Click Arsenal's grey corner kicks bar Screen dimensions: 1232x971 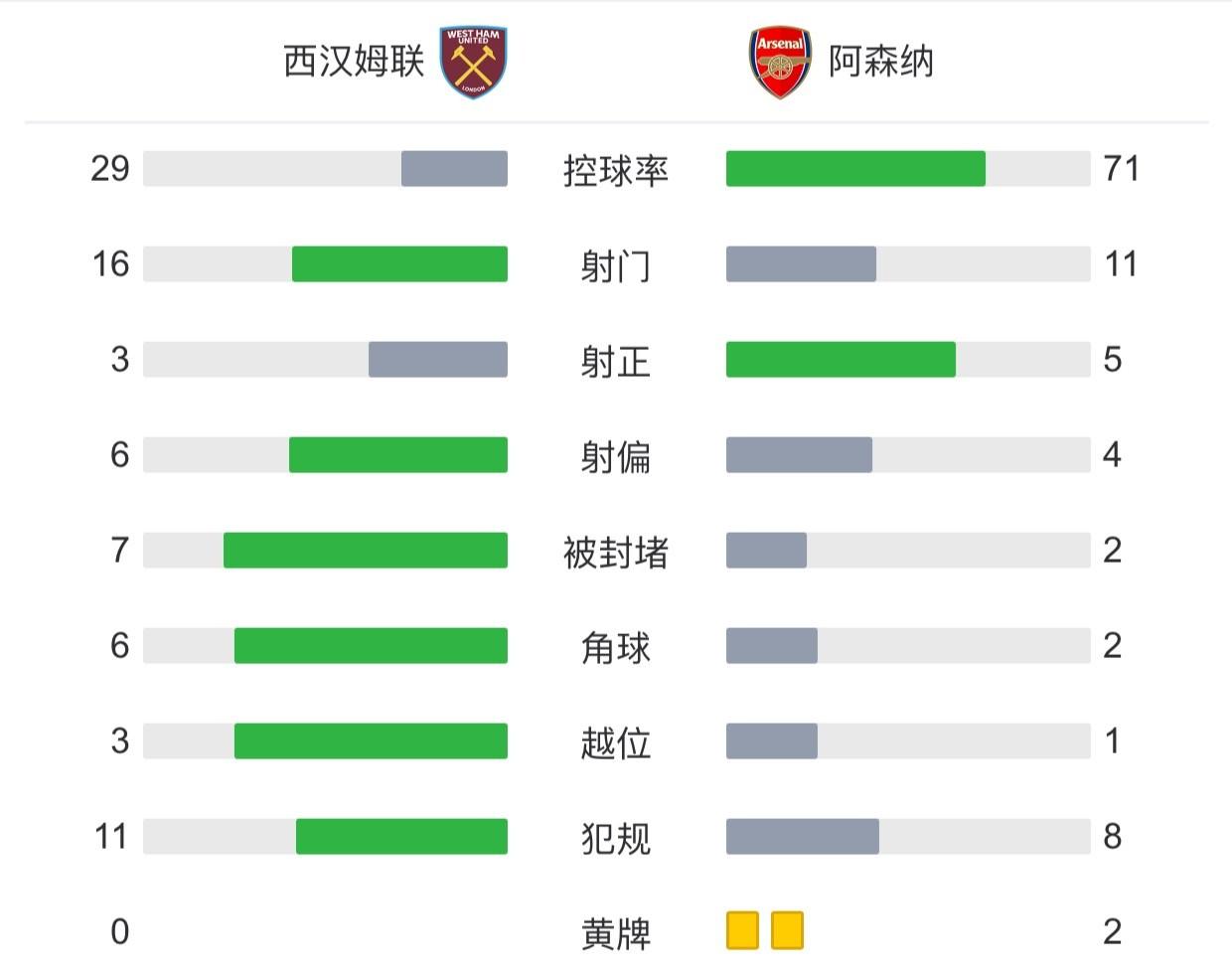coord(772,646)
